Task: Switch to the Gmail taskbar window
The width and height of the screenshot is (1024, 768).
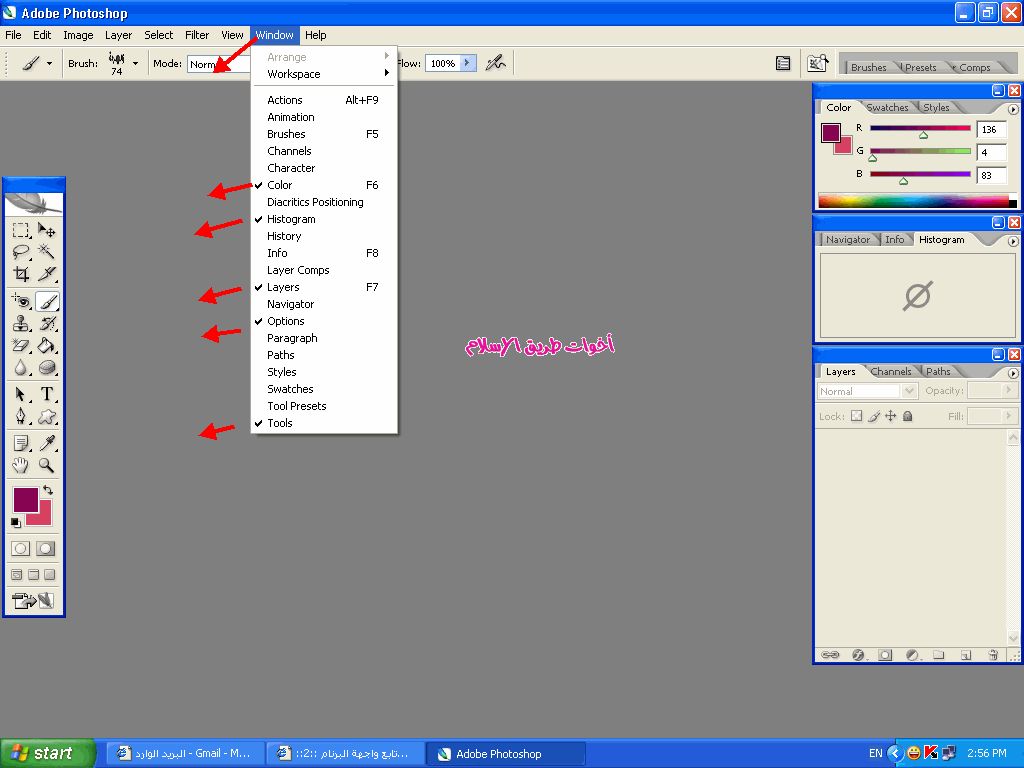Action: pyautogui.click(x=185, y=754)
